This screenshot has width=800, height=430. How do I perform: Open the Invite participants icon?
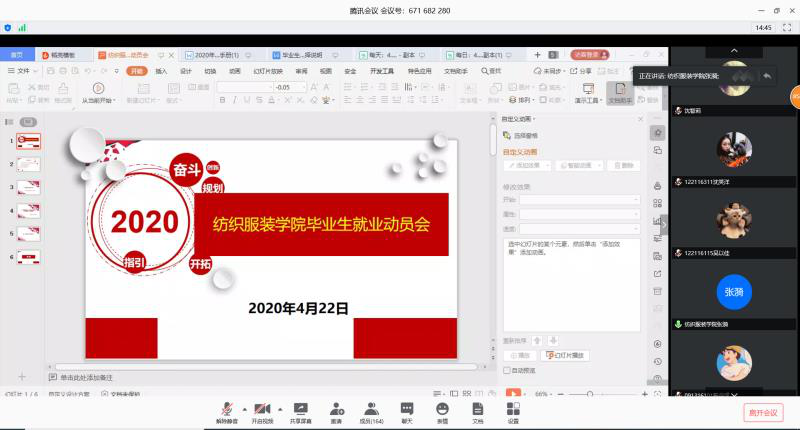336,410
